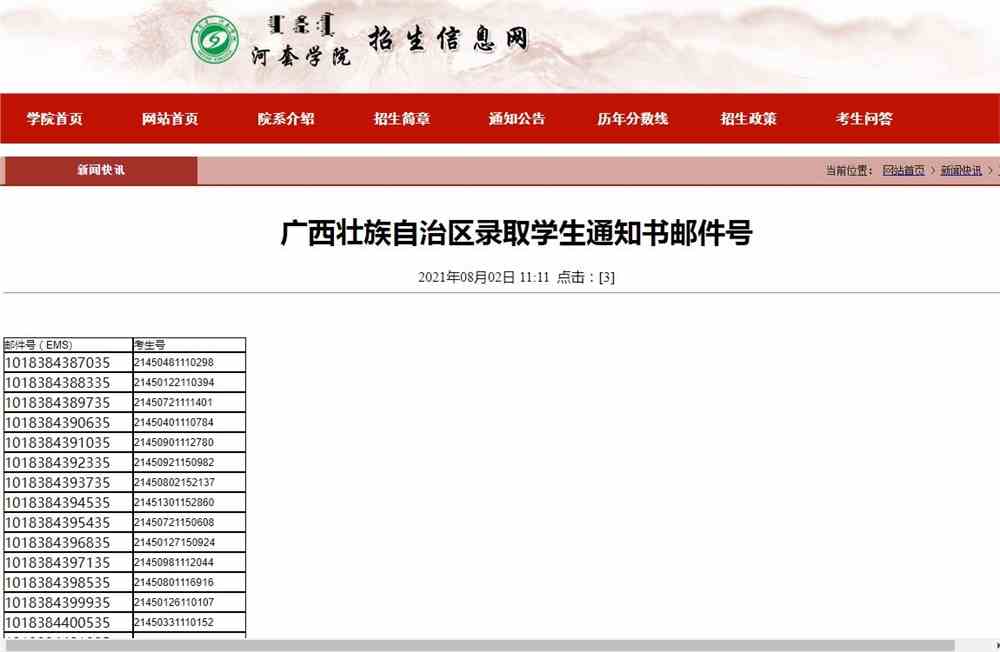Image resolution: width=1000 pixels, height=652 pixels.
Task: Select EMS number 1018384394535
Action: 57,503
